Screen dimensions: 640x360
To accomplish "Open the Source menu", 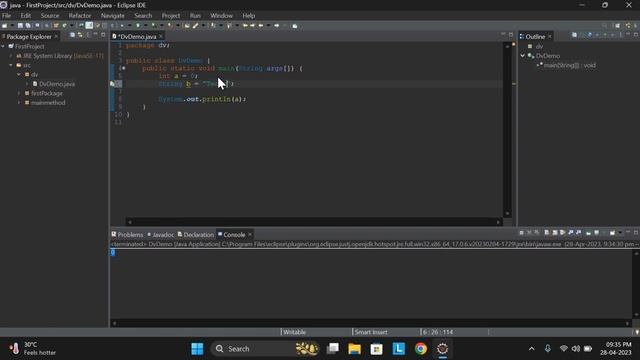I will tap(50, 16).
